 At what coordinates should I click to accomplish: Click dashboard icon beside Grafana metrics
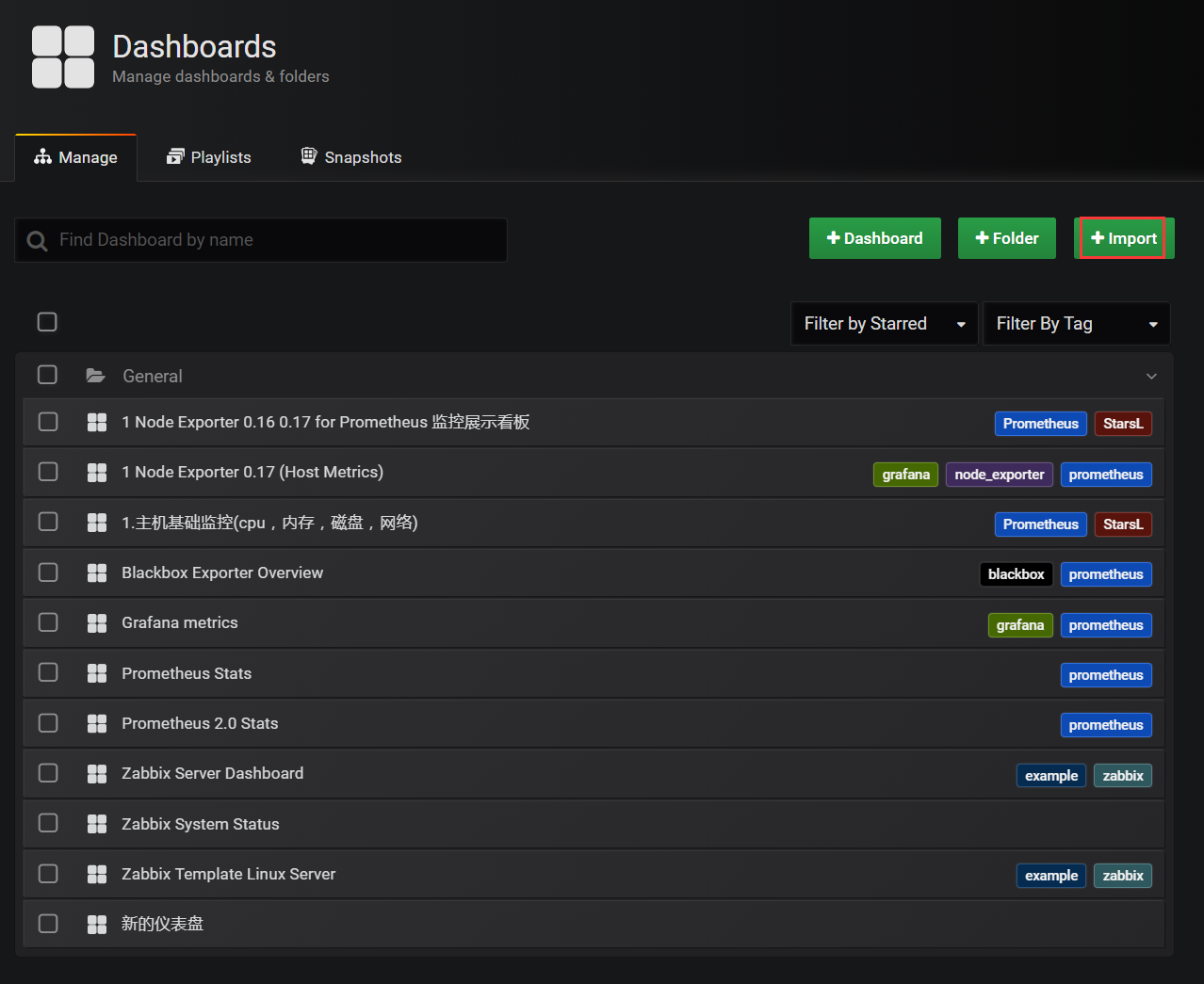point(96,622)
